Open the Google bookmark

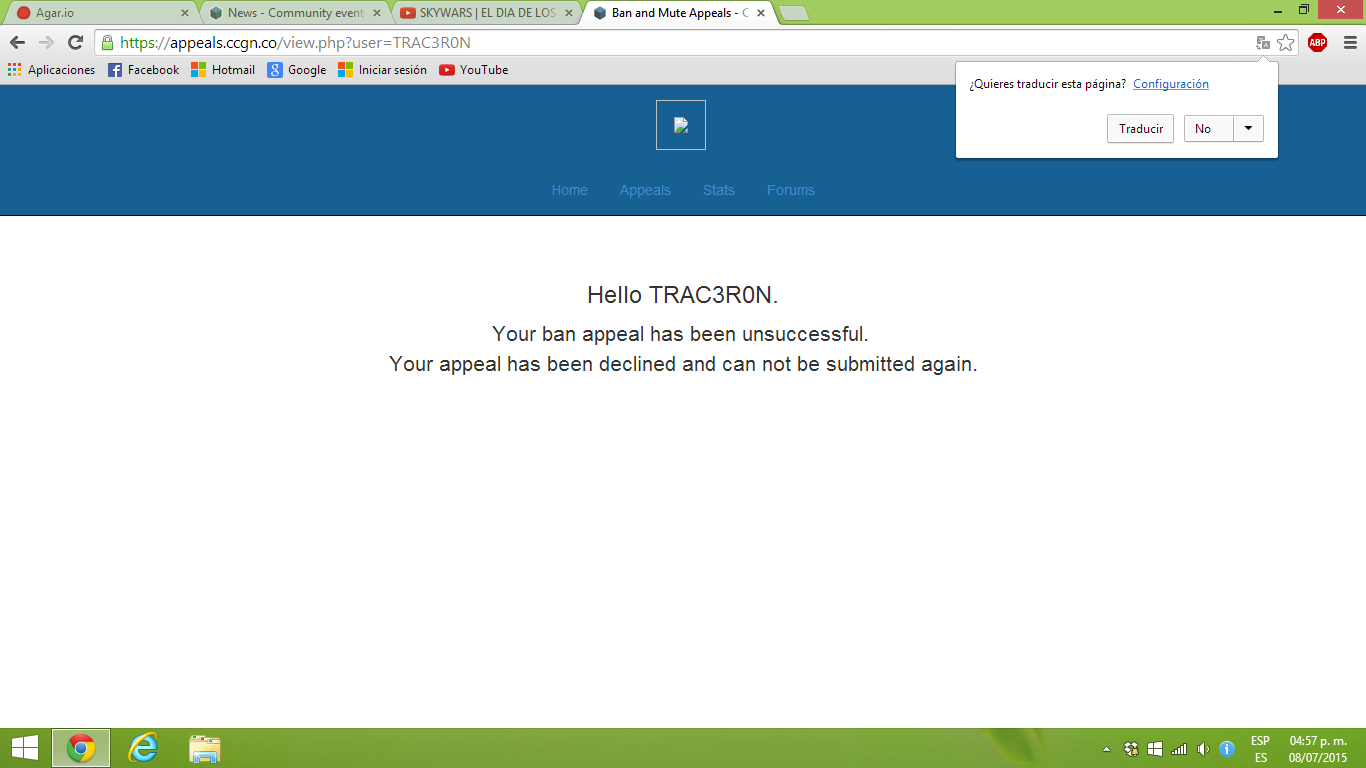(297, 70)
